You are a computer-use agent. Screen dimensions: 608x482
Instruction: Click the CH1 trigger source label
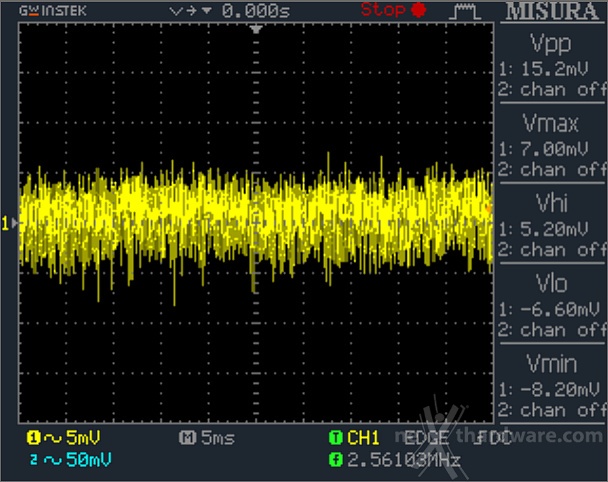[363, 438]
